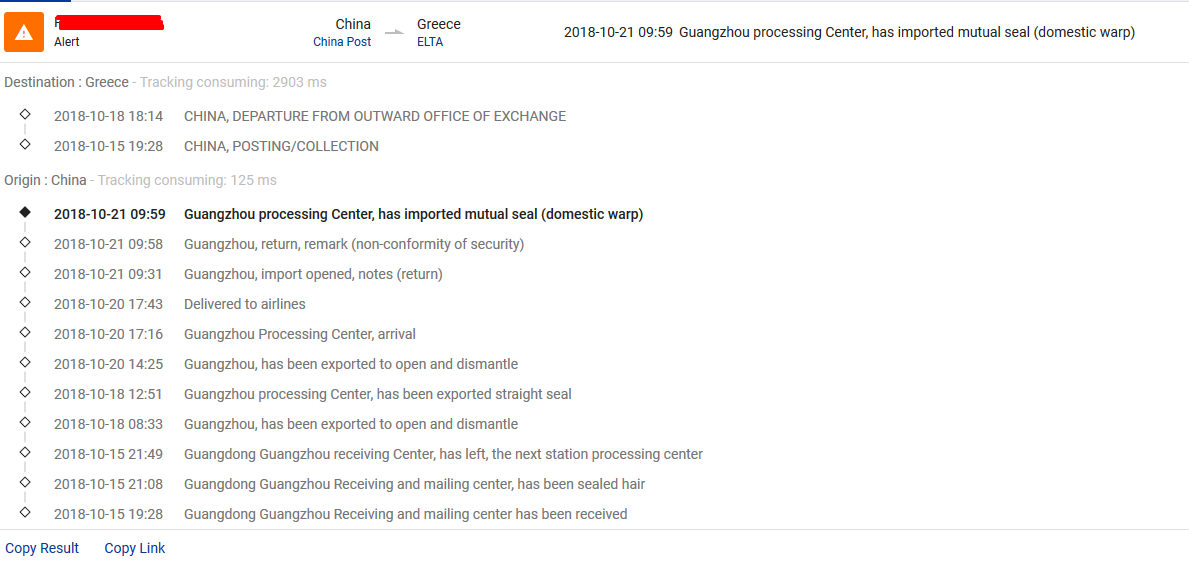The width and height of the screenshot is (1189, 564).
Task: Click diamond marker for has been sealed hair
Action: [25, 482]
